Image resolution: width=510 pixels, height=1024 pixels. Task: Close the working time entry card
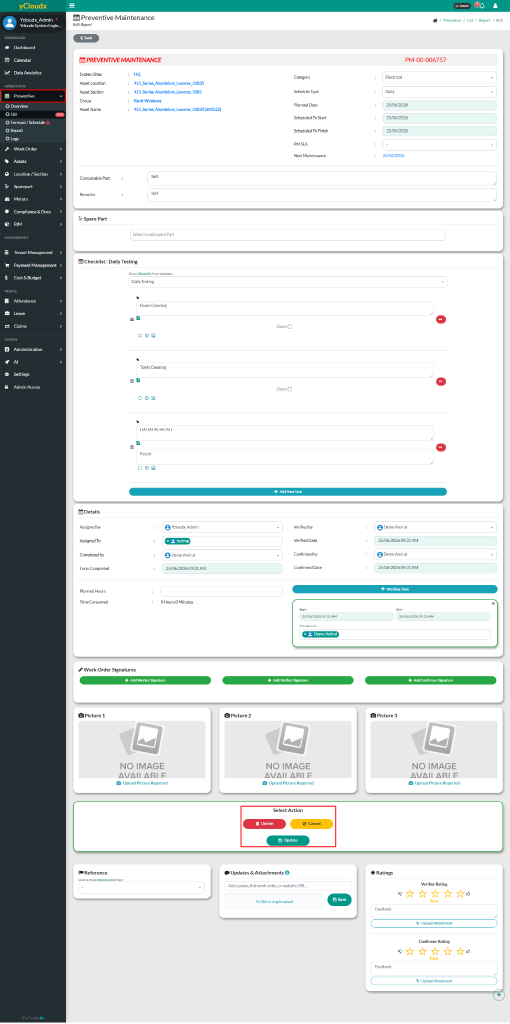coord(493,603)
